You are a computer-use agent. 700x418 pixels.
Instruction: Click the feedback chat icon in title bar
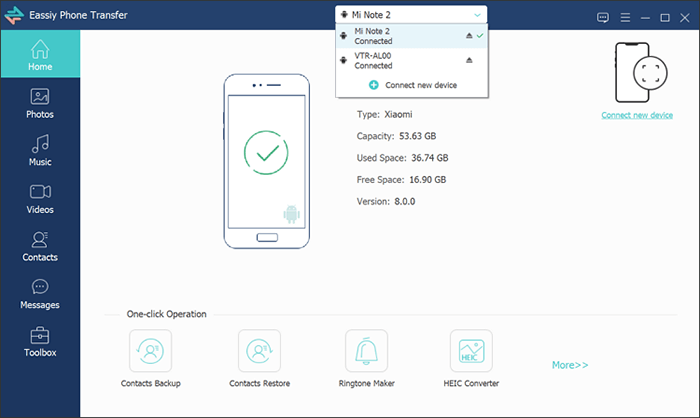pyautogui.click(x=602, y=17)
